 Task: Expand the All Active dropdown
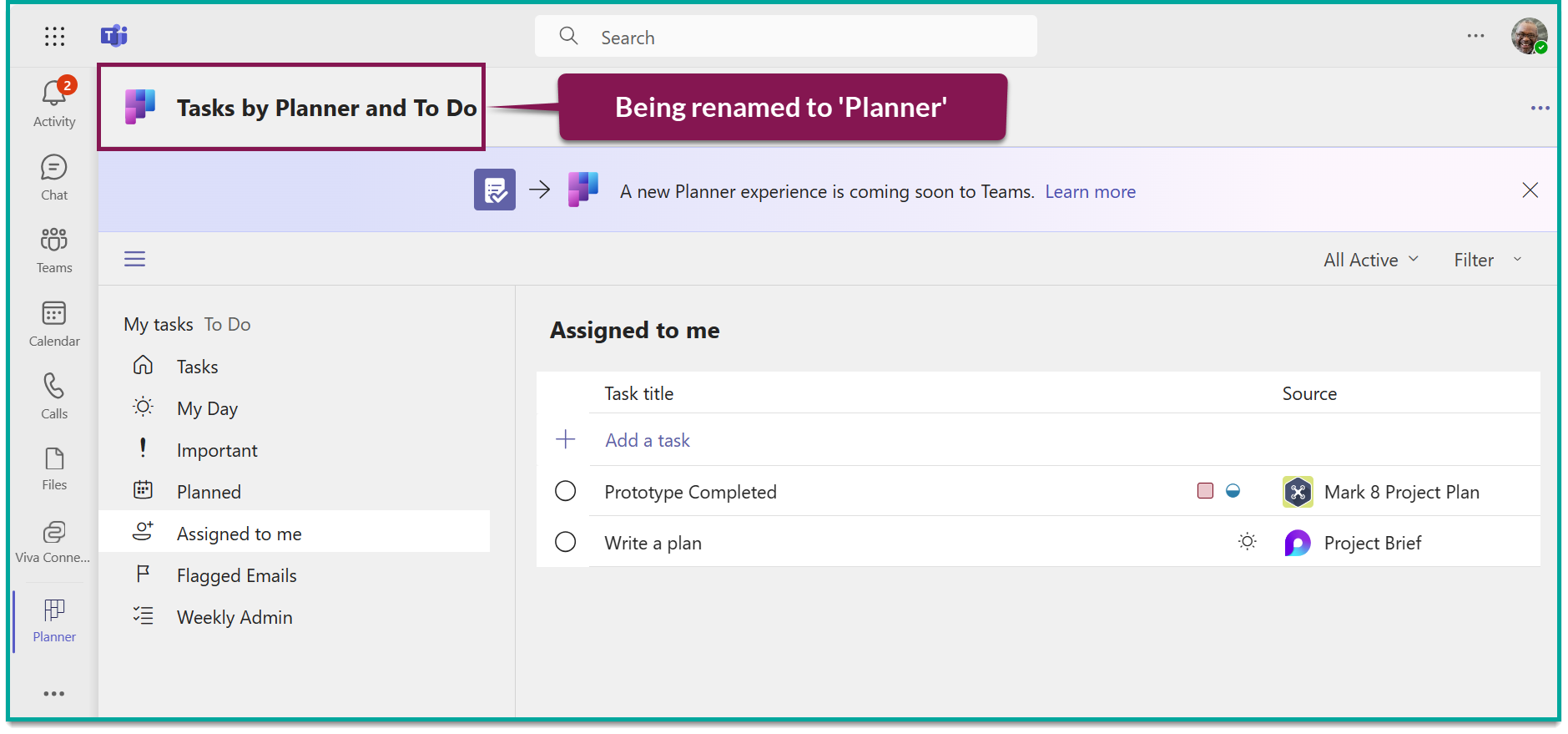coord(1371,260)
